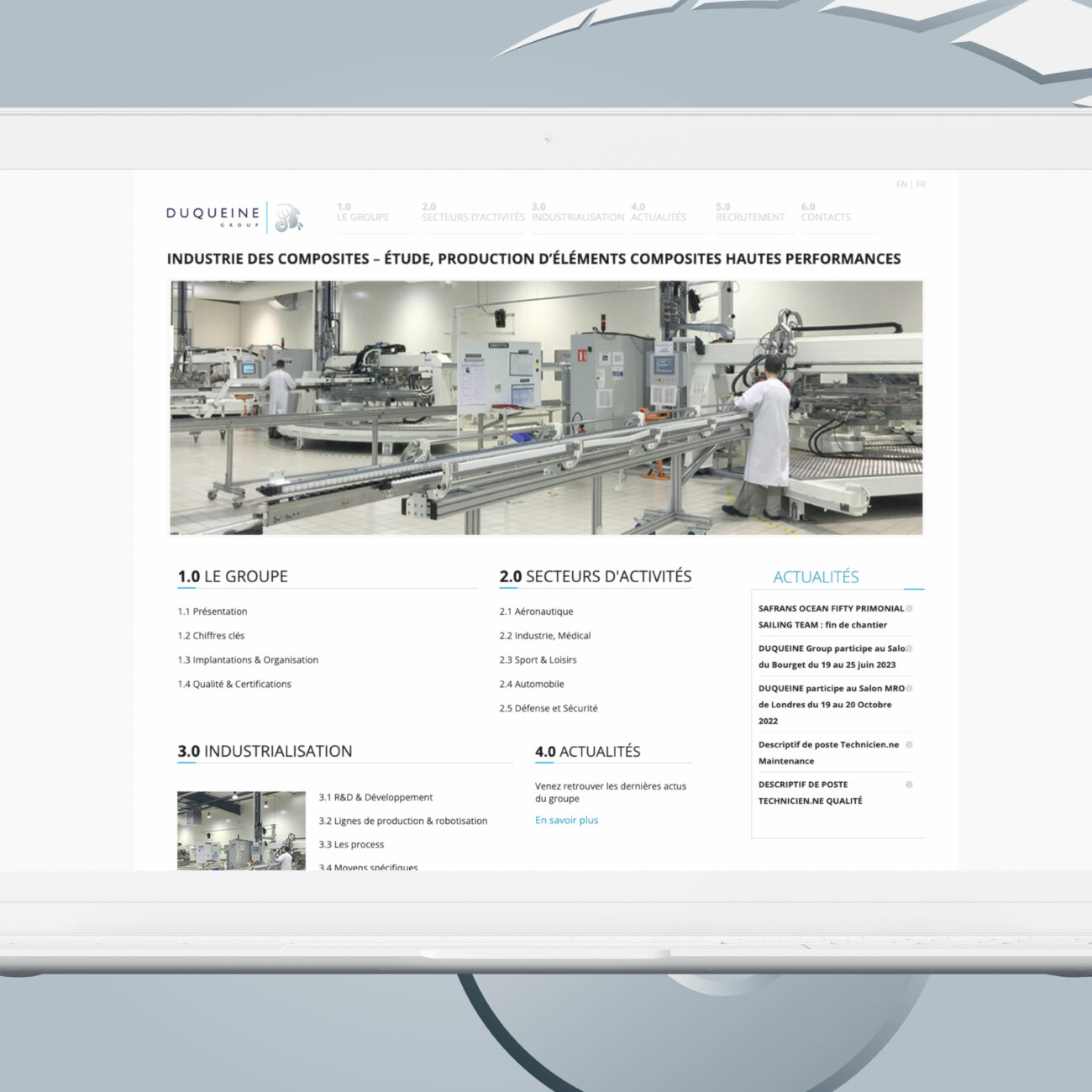The width and height of the screenshot is (1092, 1092).
Task: Open the 1.0 Le Groupe menu
Action: (x=363, y=212)
